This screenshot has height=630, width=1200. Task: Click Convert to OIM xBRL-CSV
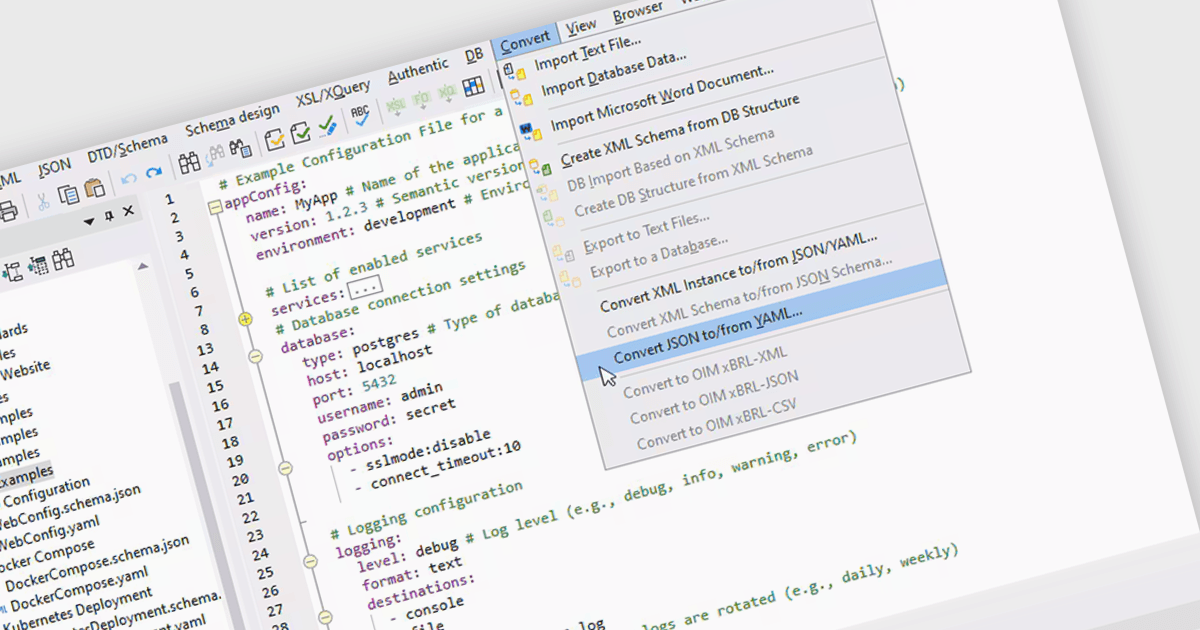[x=718, y=423]
